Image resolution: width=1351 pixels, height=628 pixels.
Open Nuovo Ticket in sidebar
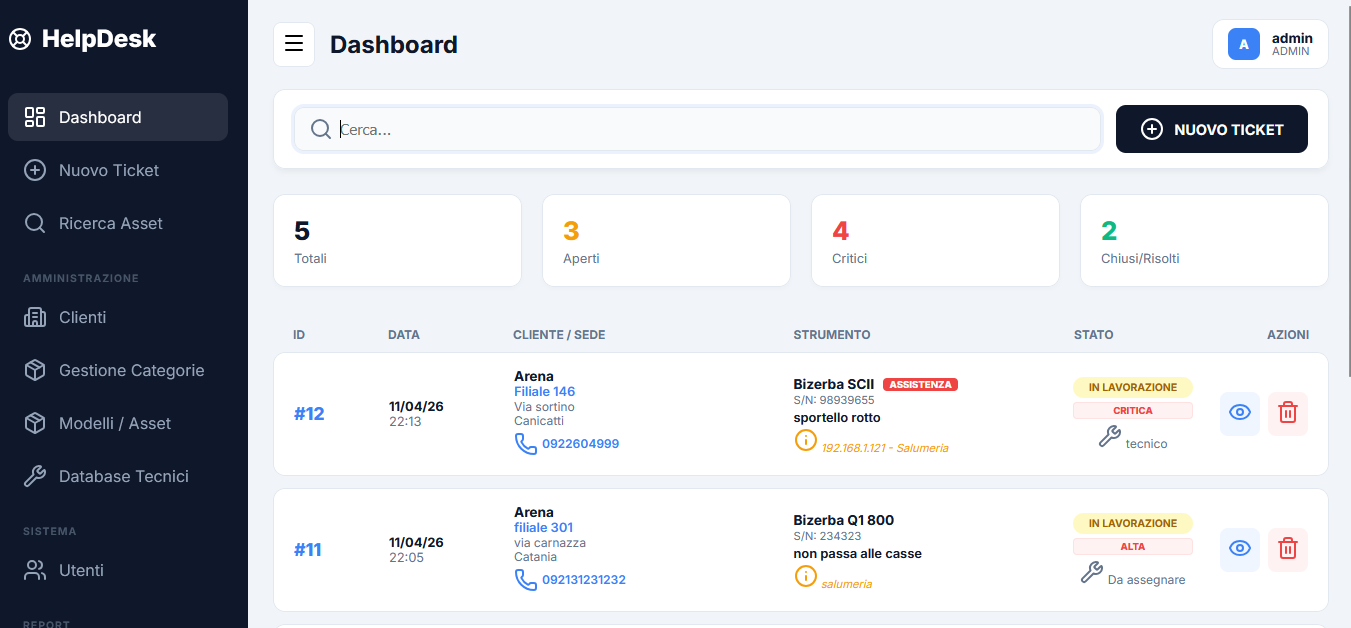pos(109,170)
